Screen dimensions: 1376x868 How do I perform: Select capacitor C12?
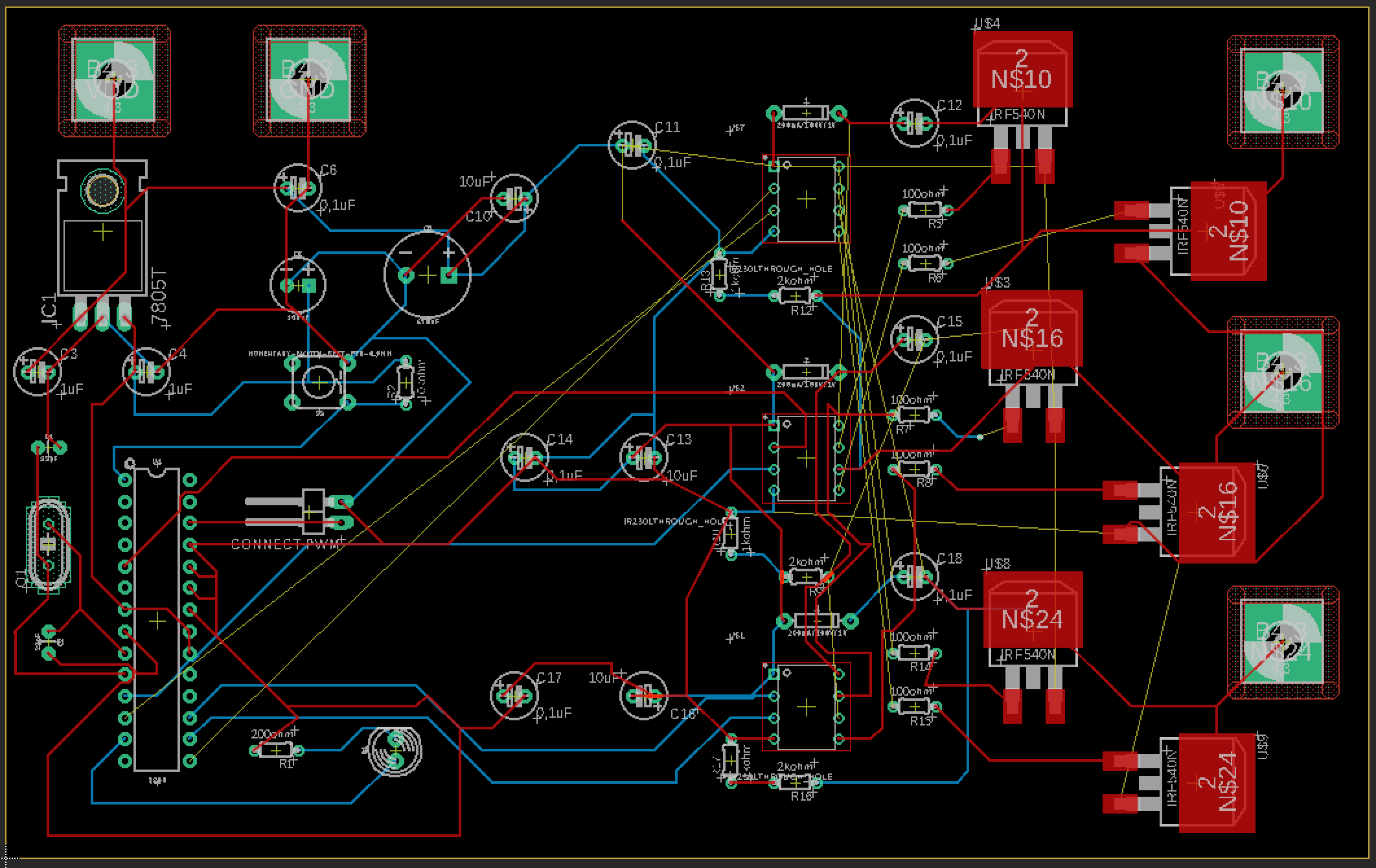(914, 122)
